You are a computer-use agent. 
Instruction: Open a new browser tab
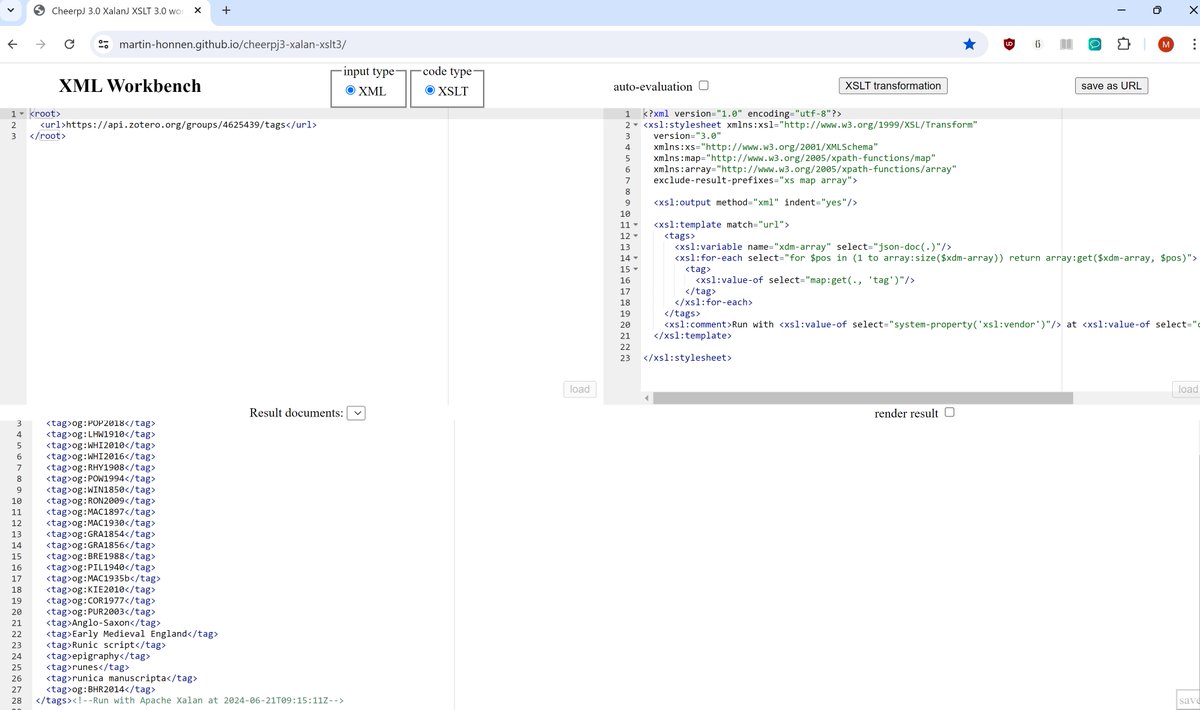tap(226, 11)
